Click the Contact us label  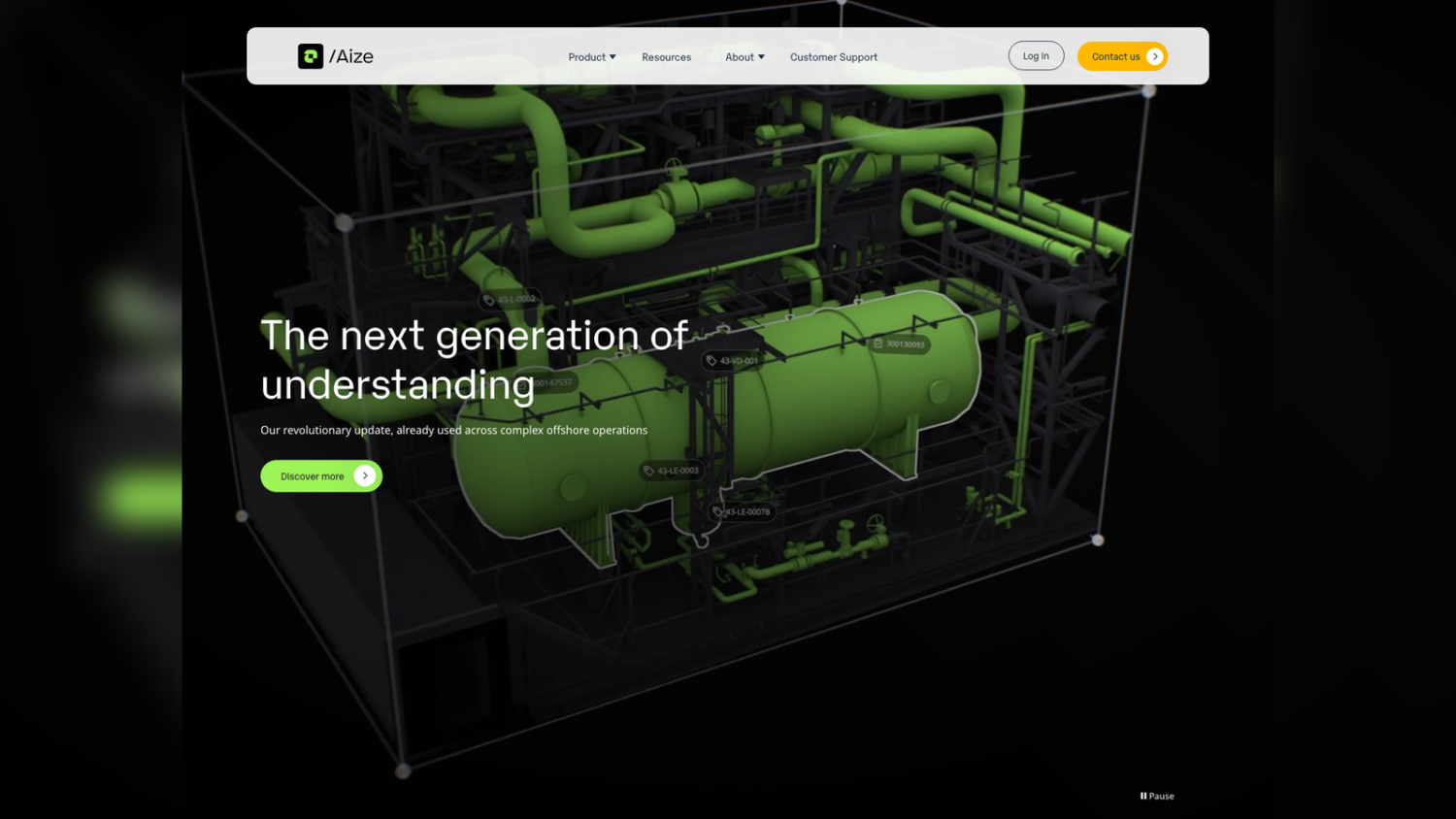pyautogui.click(x=1115, y=56)
